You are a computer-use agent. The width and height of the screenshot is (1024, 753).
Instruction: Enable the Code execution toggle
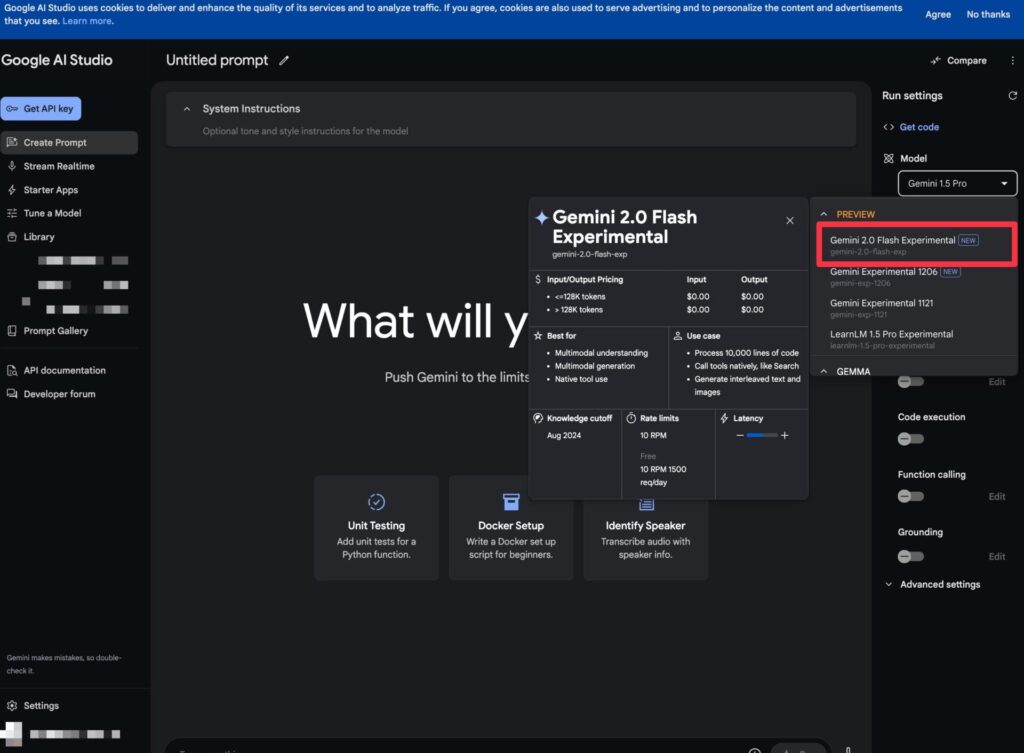910,438
